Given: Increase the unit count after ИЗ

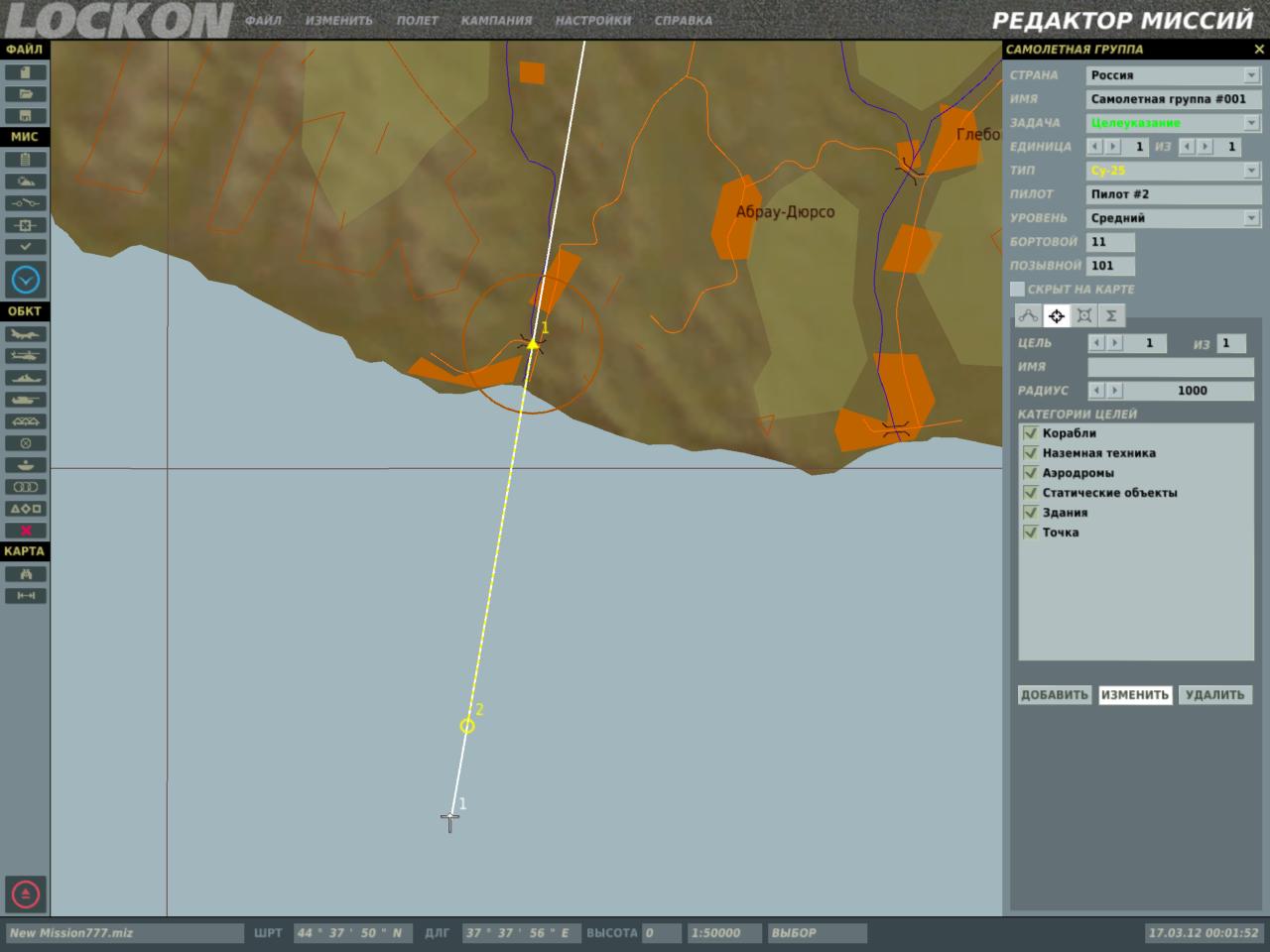Looking at the screenshot, I should pos(1205,147).
